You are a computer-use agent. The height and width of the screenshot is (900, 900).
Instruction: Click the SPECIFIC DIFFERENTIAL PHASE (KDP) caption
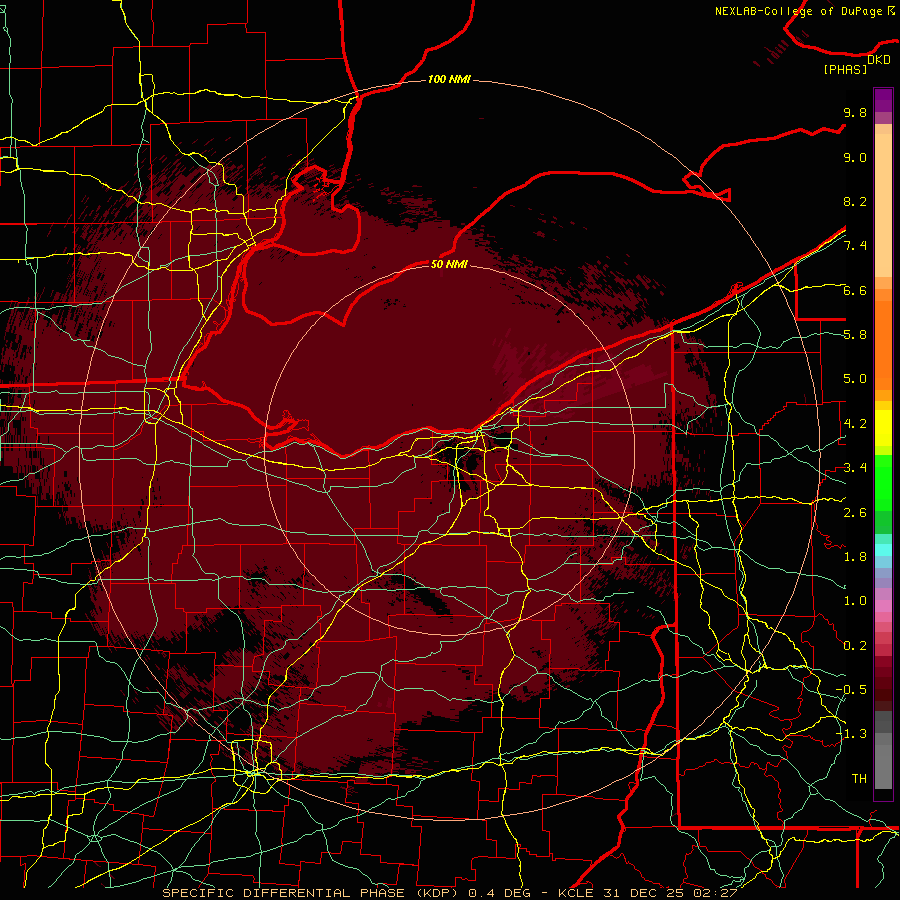coord(312,893)
